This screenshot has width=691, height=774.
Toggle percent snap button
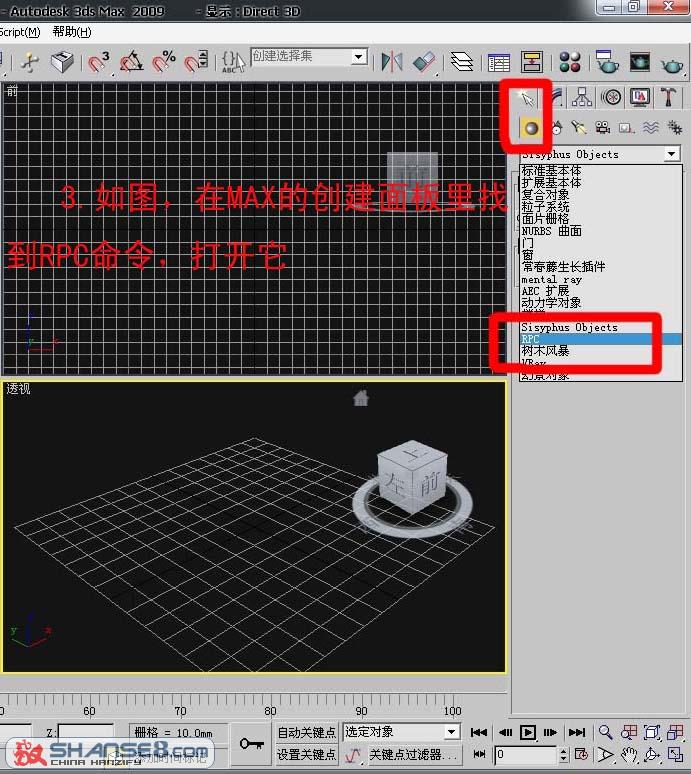click(164, 63)
